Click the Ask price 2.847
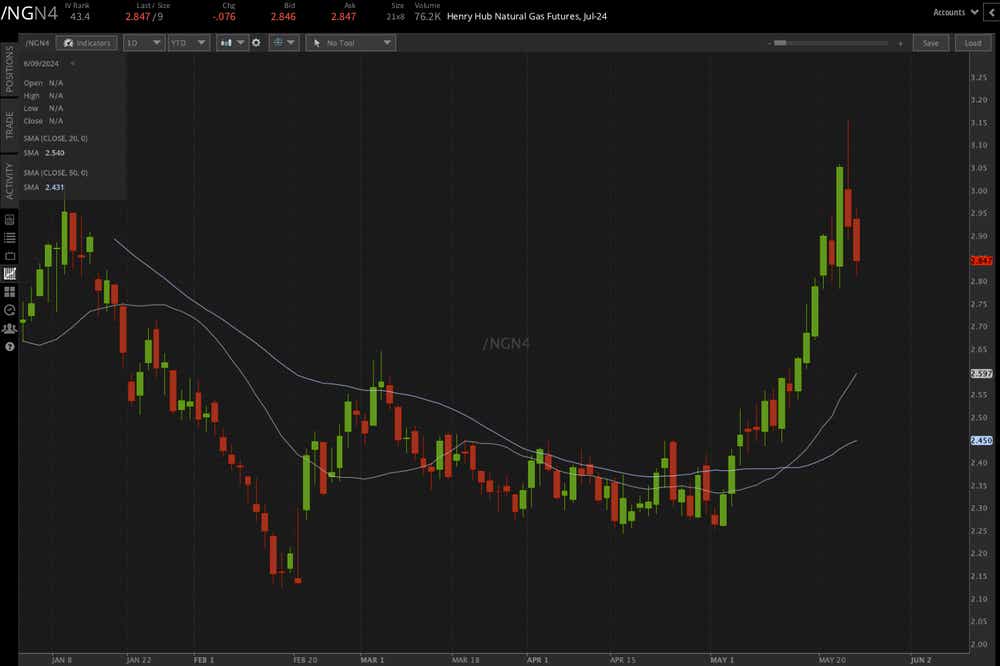The height and width of the screenshot is (666, 1000). point(343,17)
